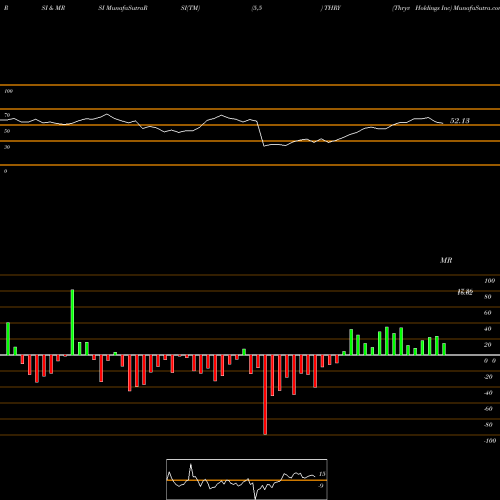Click the -100 label on the MR axis

tap(490, 441)
